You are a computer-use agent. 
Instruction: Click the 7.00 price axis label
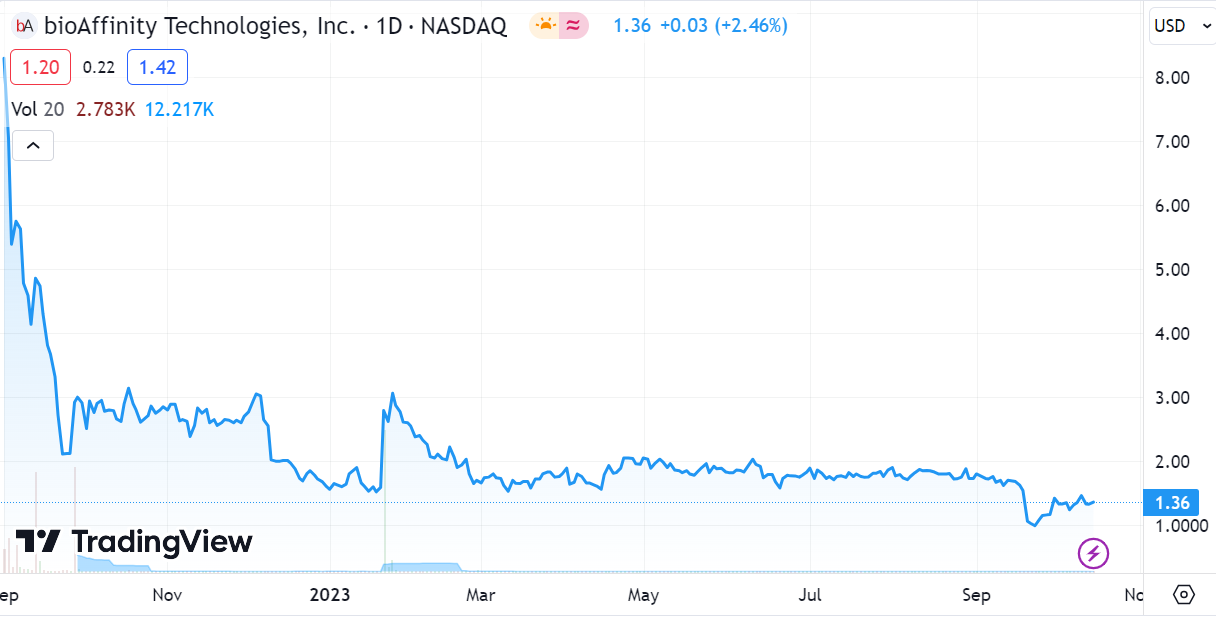tap(1172, 142)
